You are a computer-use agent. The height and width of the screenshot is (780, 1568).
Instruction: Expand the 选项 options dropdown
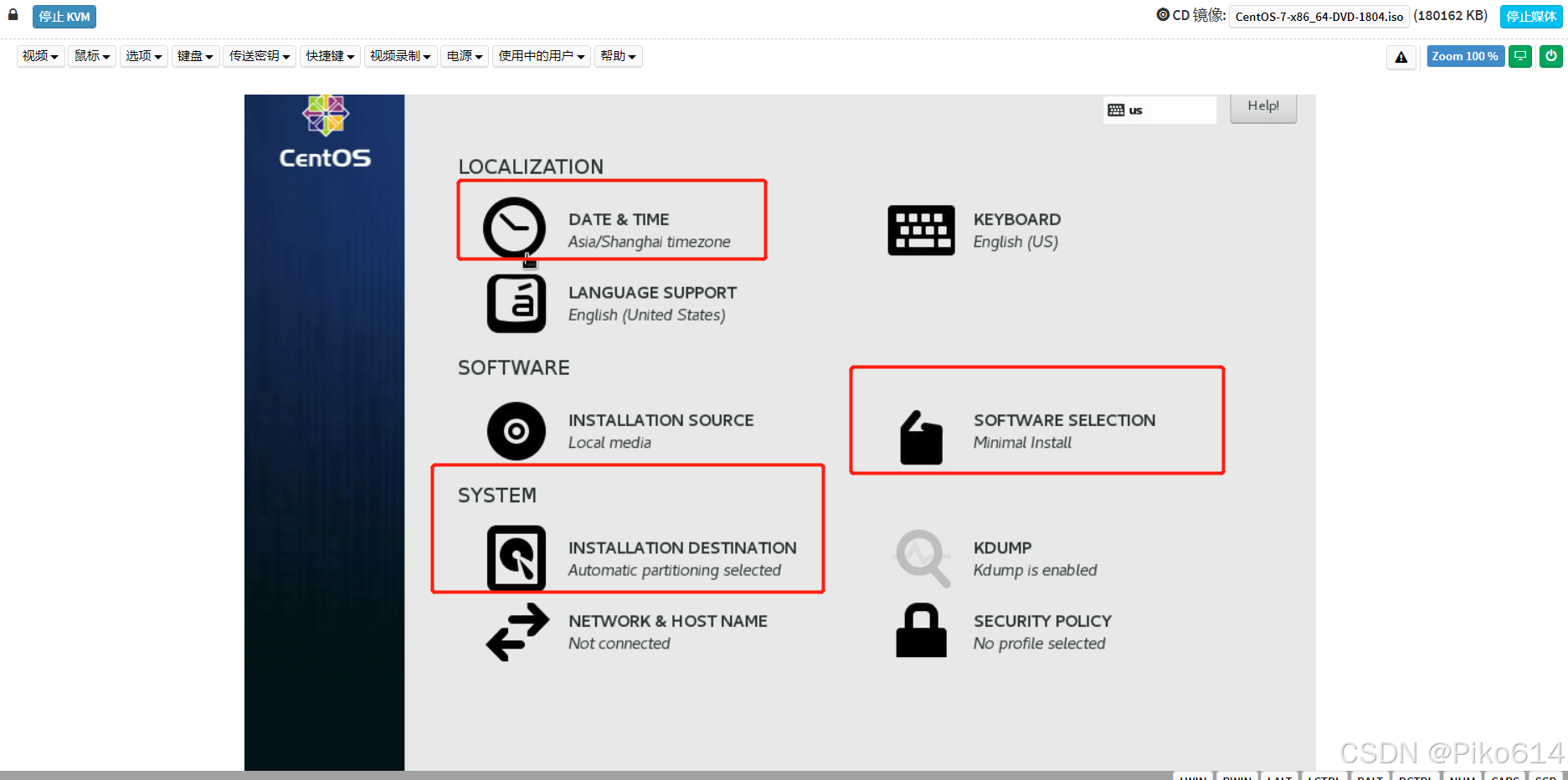143,56
